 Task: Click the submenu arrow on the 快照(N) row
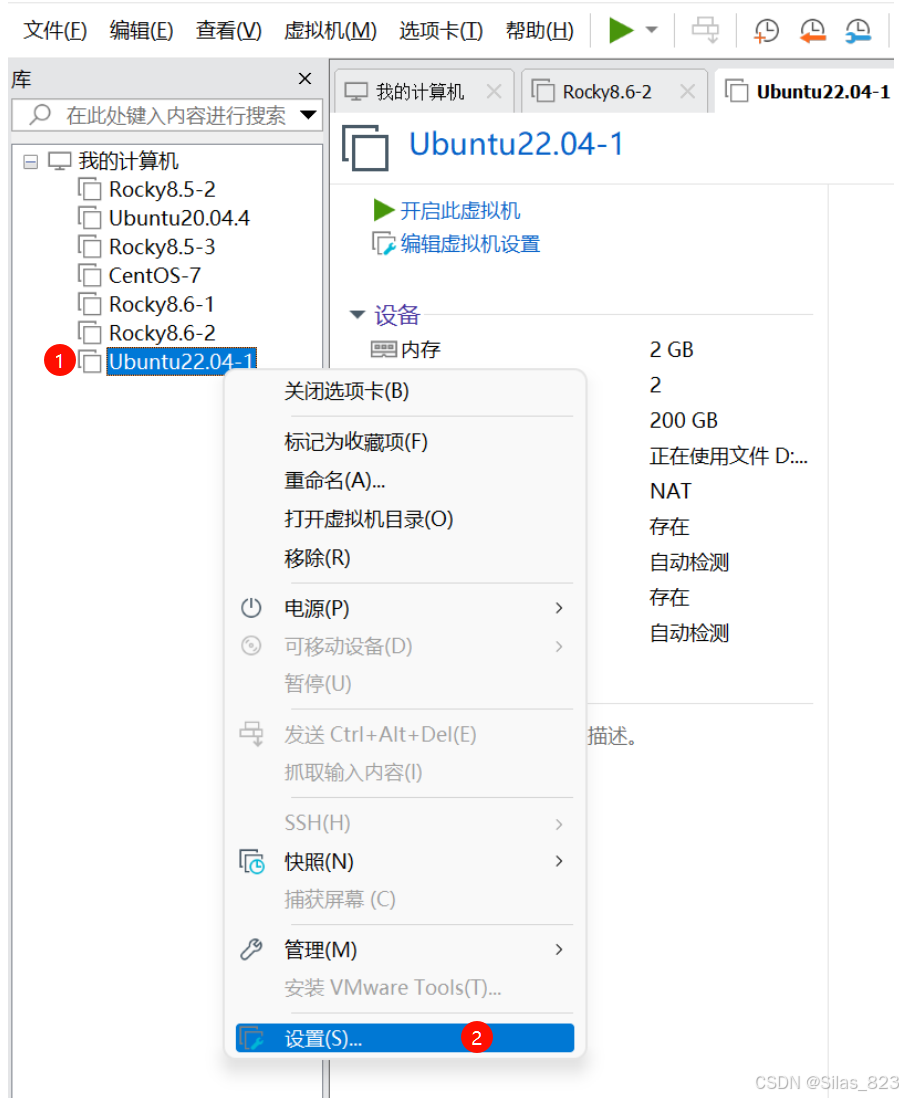[x=559, y=861]
